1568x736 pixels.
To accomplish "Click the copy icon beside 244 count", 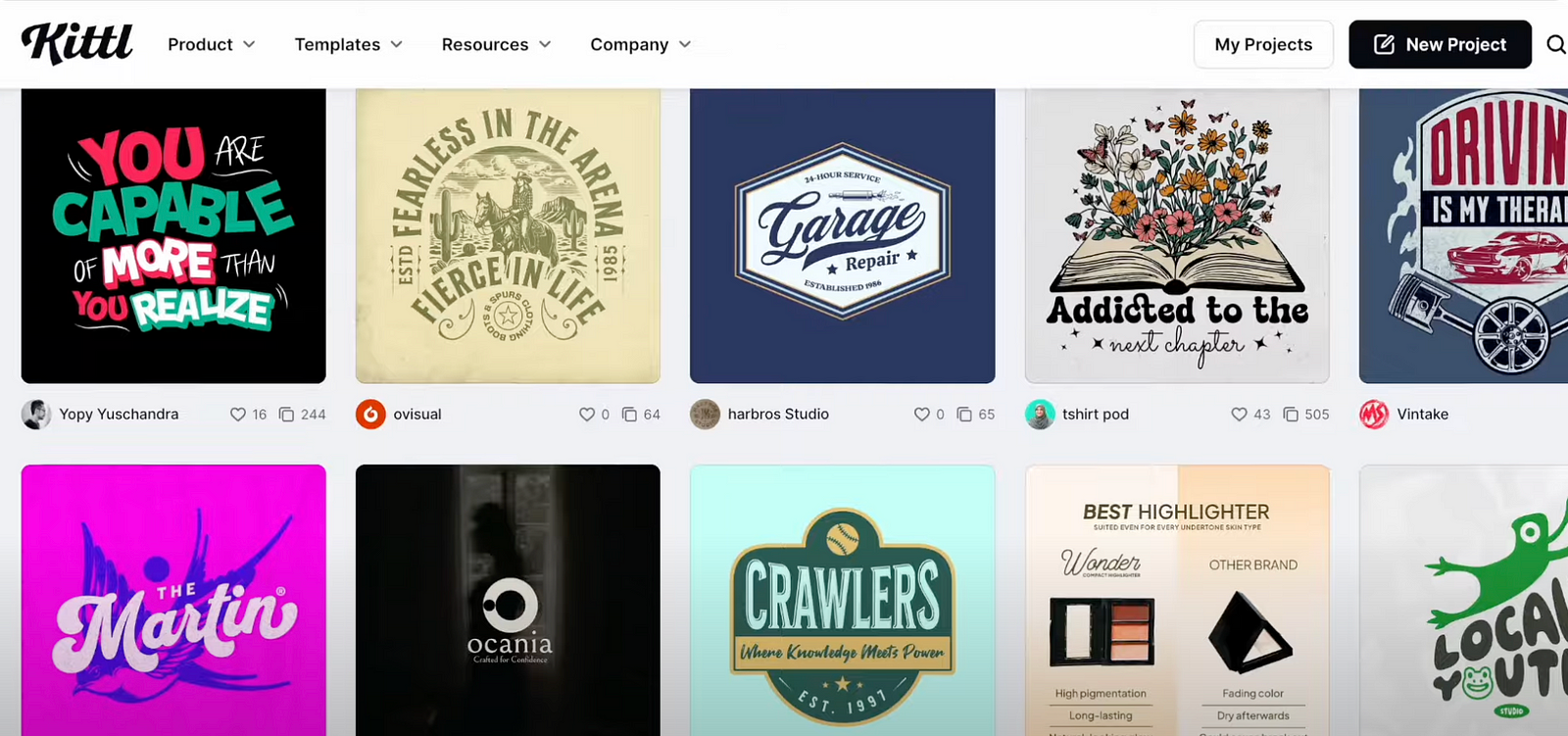I will 286,415.
